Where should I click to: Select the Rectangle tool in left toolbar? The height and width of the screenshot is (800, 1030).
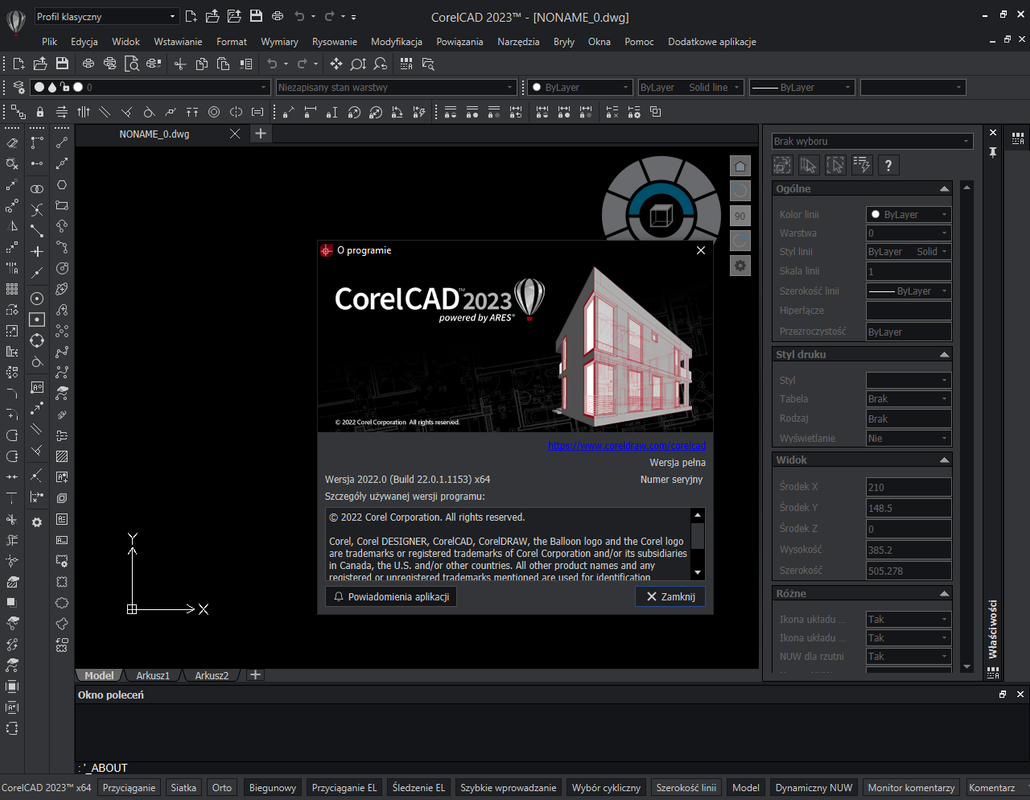tap(62, 206)
